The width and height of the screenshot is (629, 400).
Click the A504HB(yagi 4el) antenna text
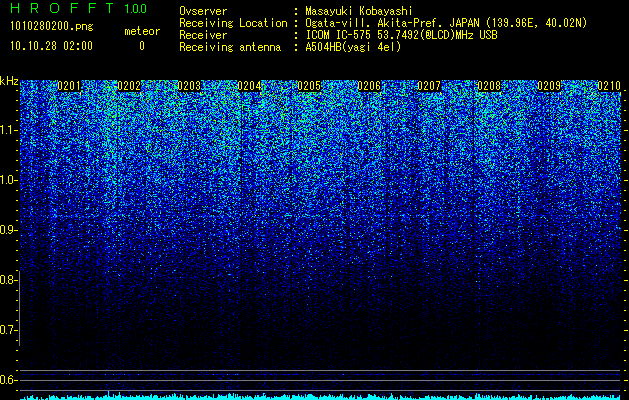[x=353, y=47]
